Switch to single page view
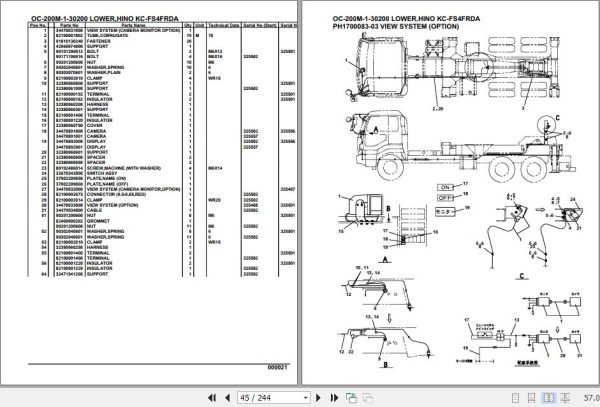 tap(515, 398)
